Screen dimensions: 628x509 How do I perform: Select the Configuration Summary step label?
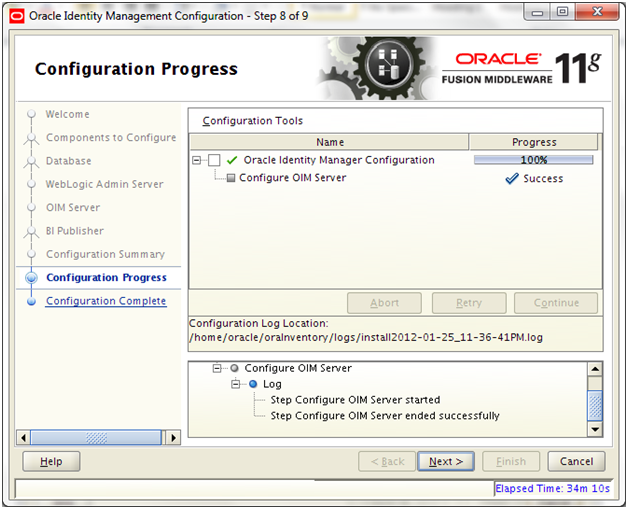click(x=105, y=254)
